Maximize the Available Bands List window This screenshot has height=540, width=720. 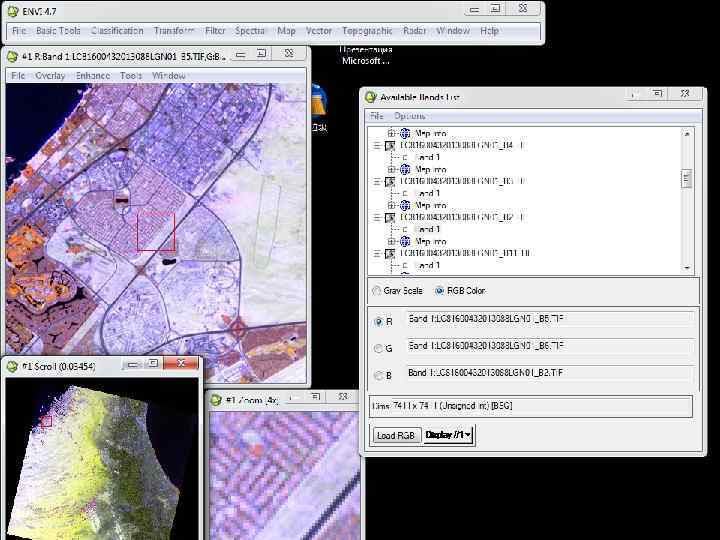tap(658, 94)
